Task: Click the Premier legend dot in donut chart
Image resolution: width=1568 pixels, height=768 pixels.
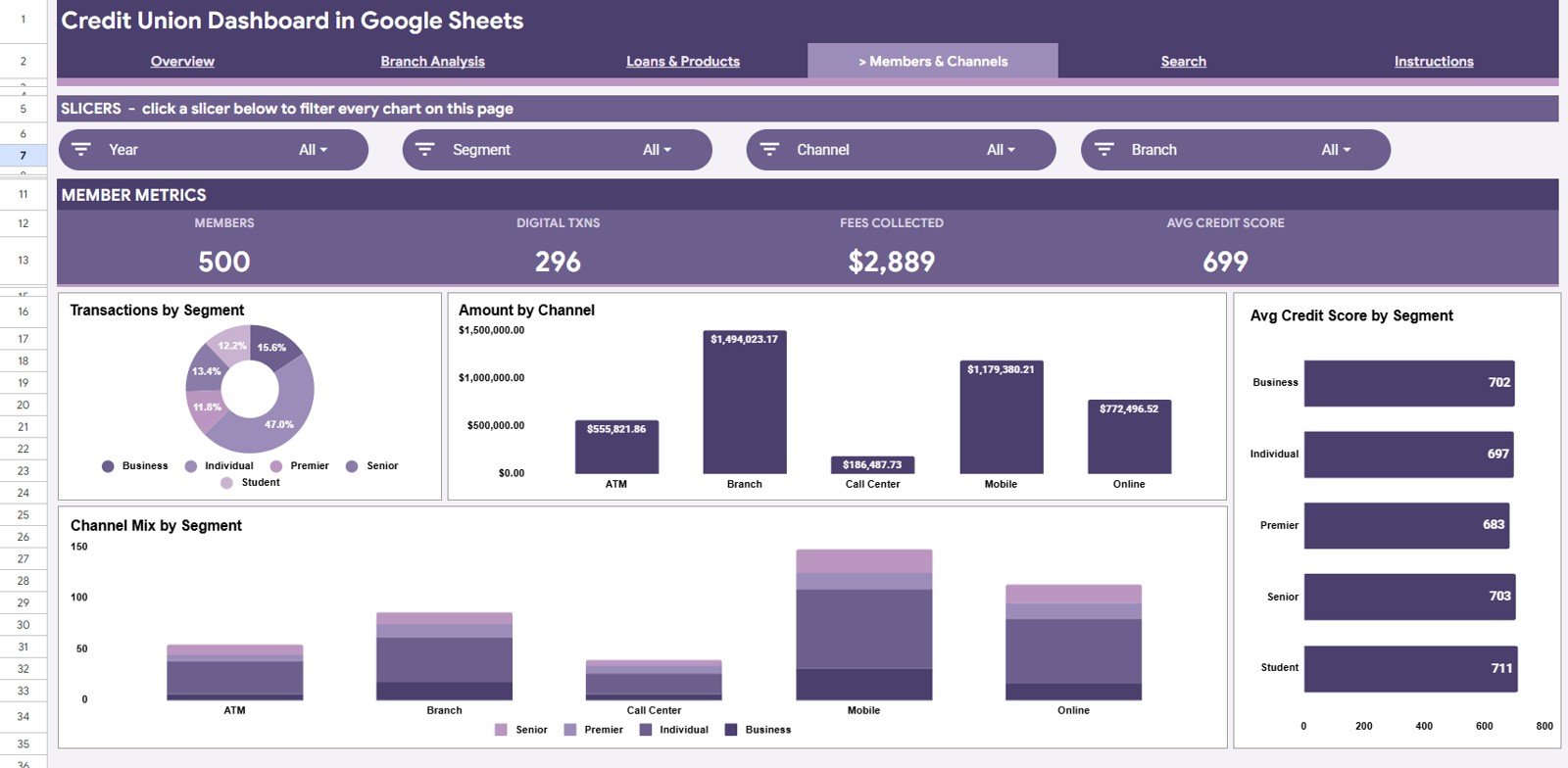Action: 276,466
